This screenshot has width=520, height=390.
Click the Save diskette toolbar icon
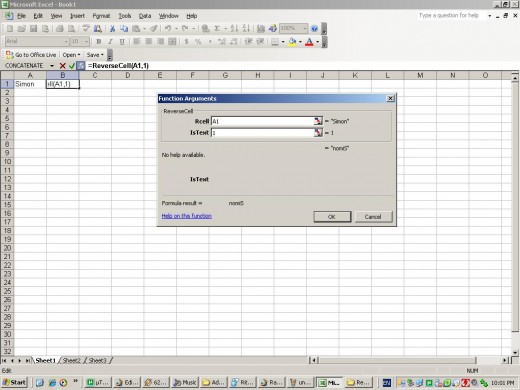point(33,29)
